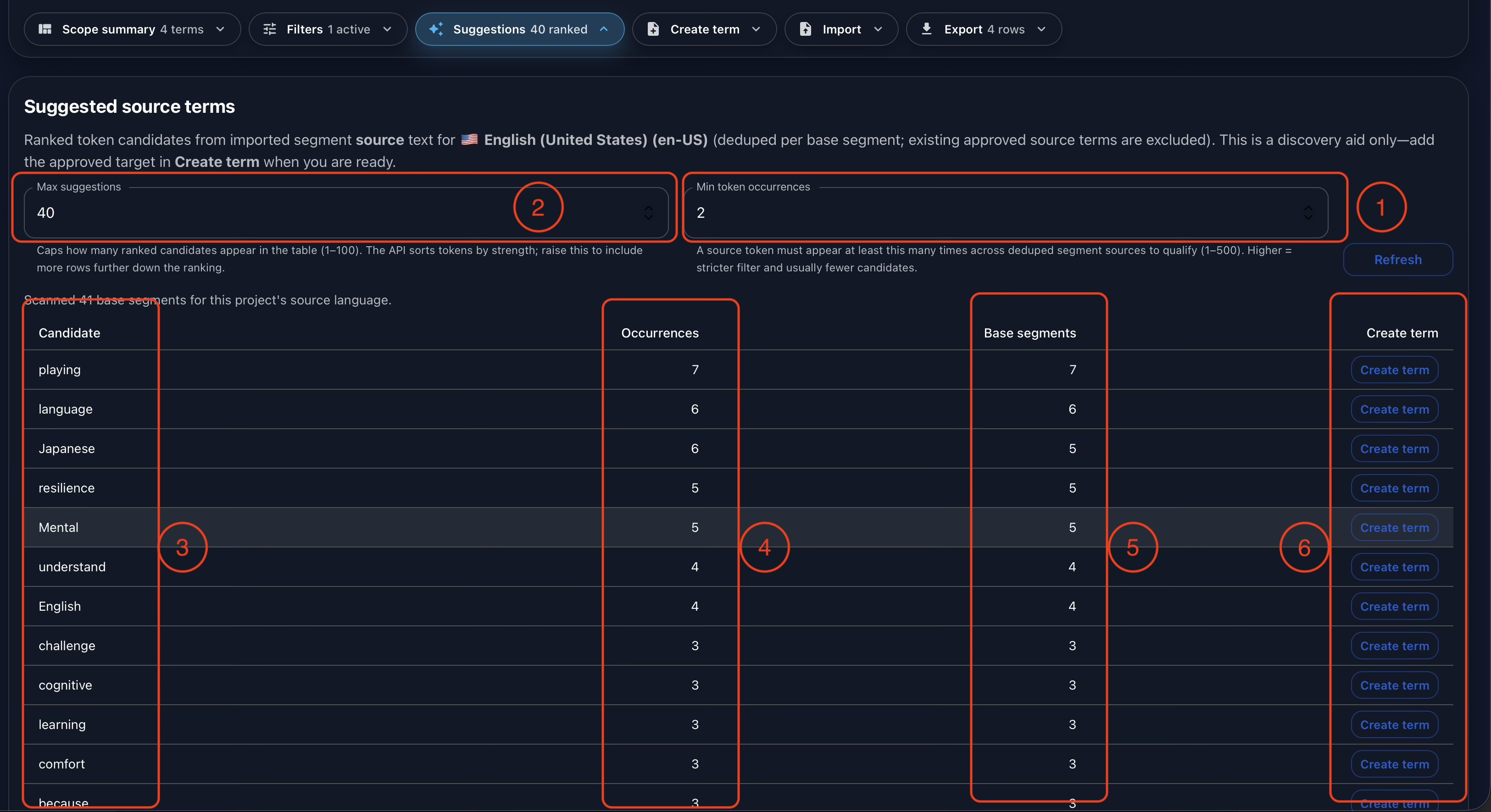Viewport: 1491px width, 812px height.
Task: Click the Occurrences column header
Action: [x=660, y=332]
